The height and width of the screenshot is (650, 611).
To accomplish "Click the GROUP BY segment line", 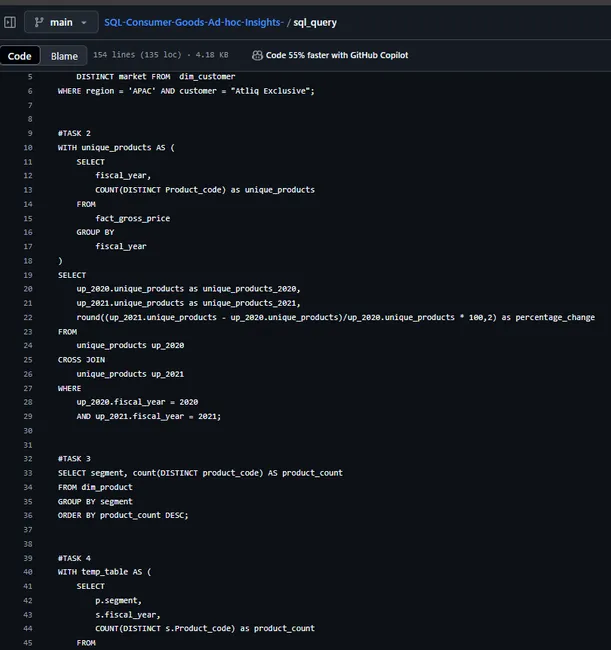I will 95,502.
